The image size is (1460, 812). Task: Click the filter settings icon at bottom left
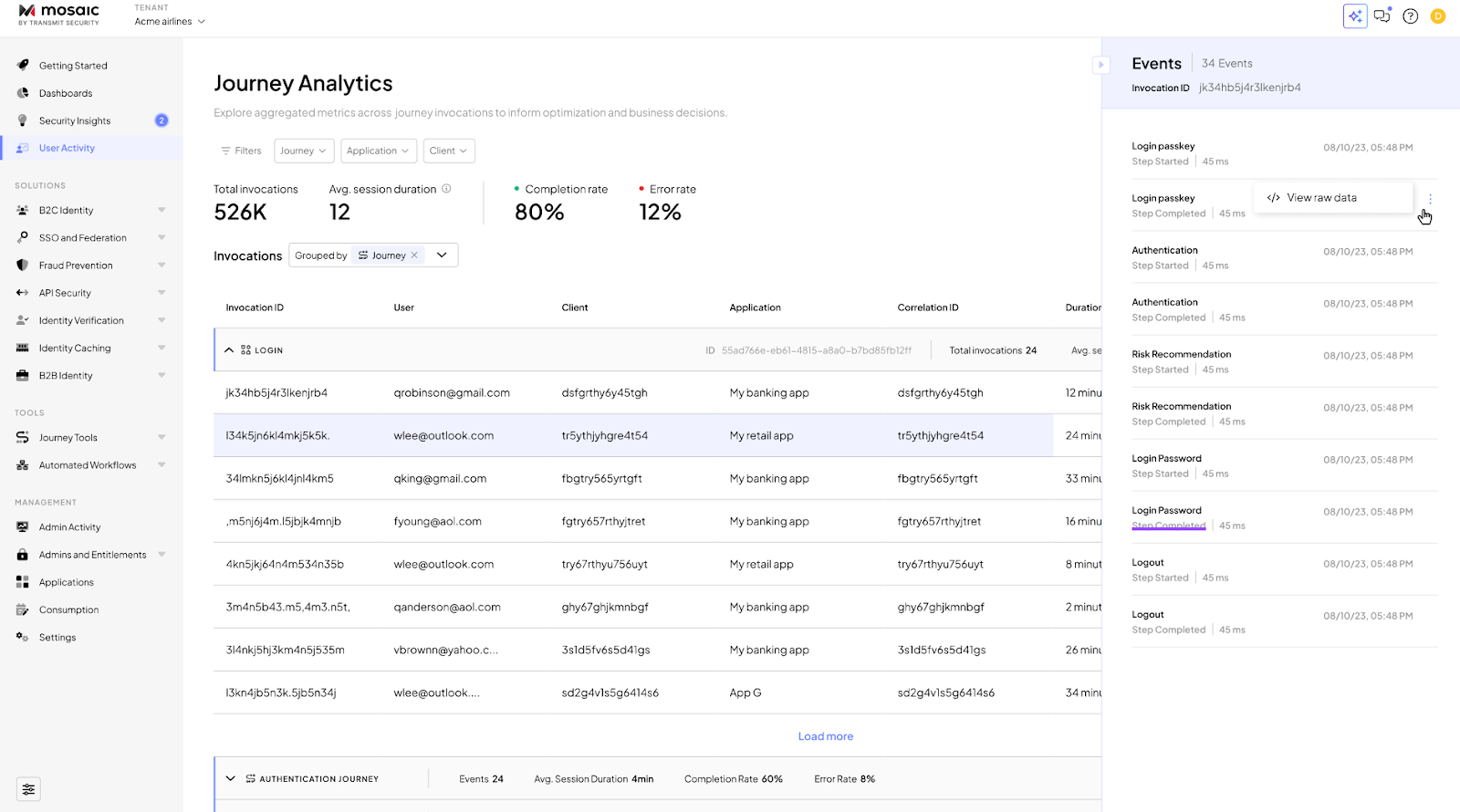pyautogui.click(x=28, y=789)
